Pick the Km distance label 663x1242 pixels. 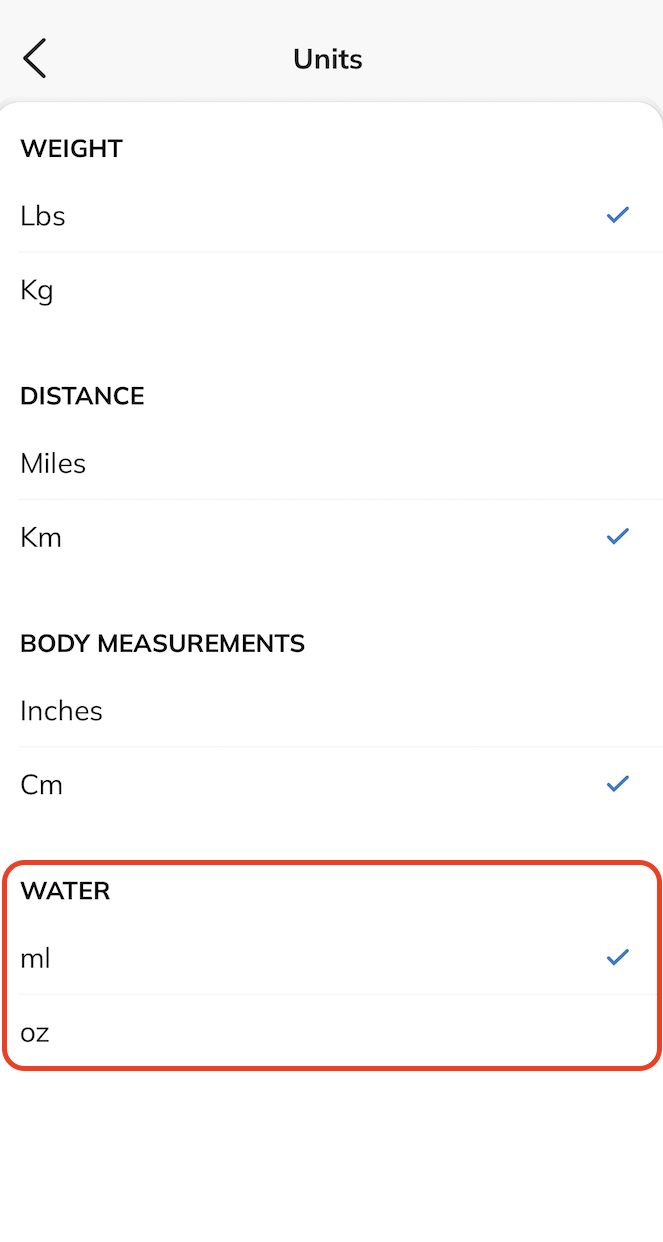(41, 538)
